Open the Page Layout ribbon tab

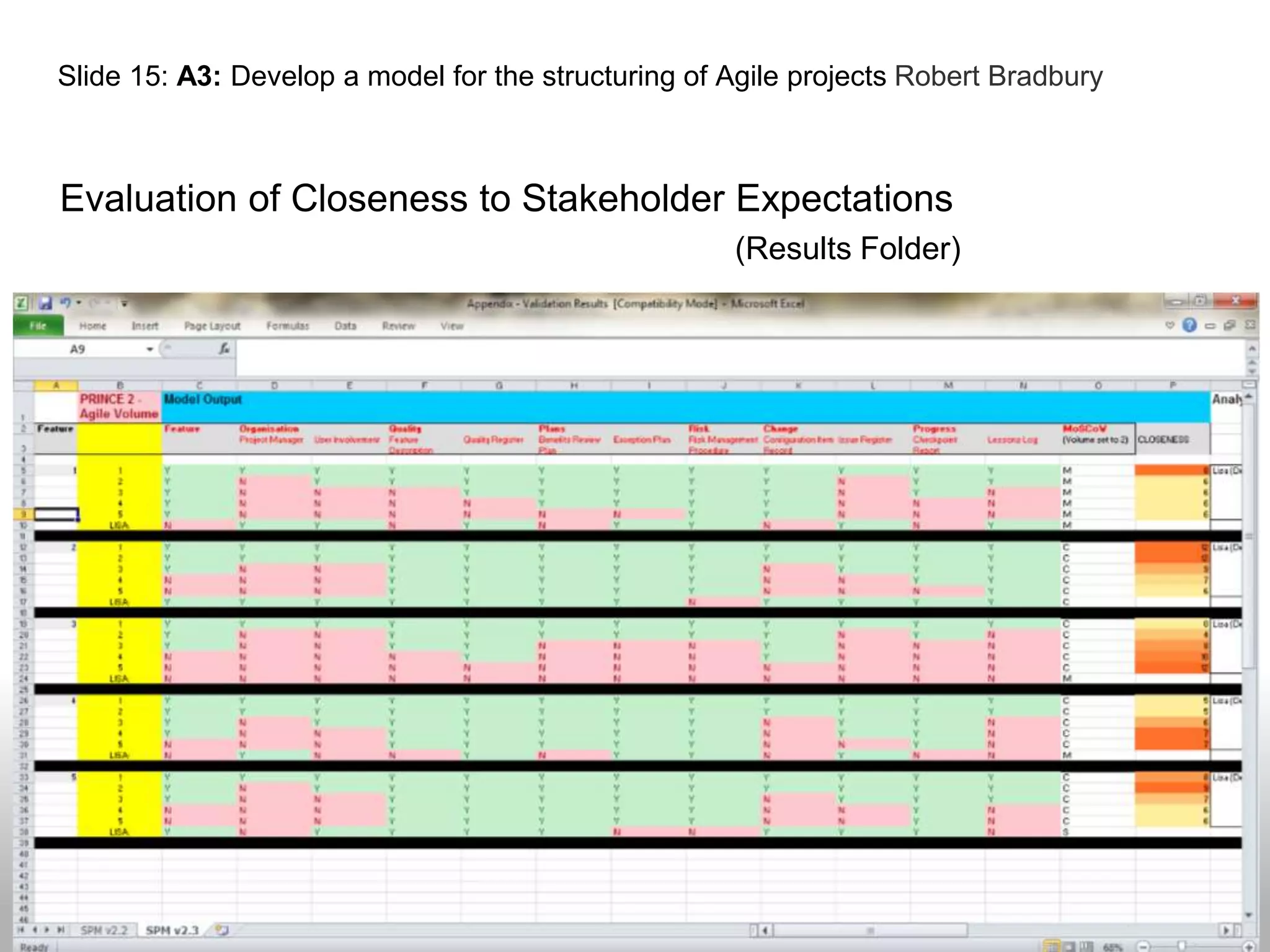pyautogui.click(x=212, y=326)
